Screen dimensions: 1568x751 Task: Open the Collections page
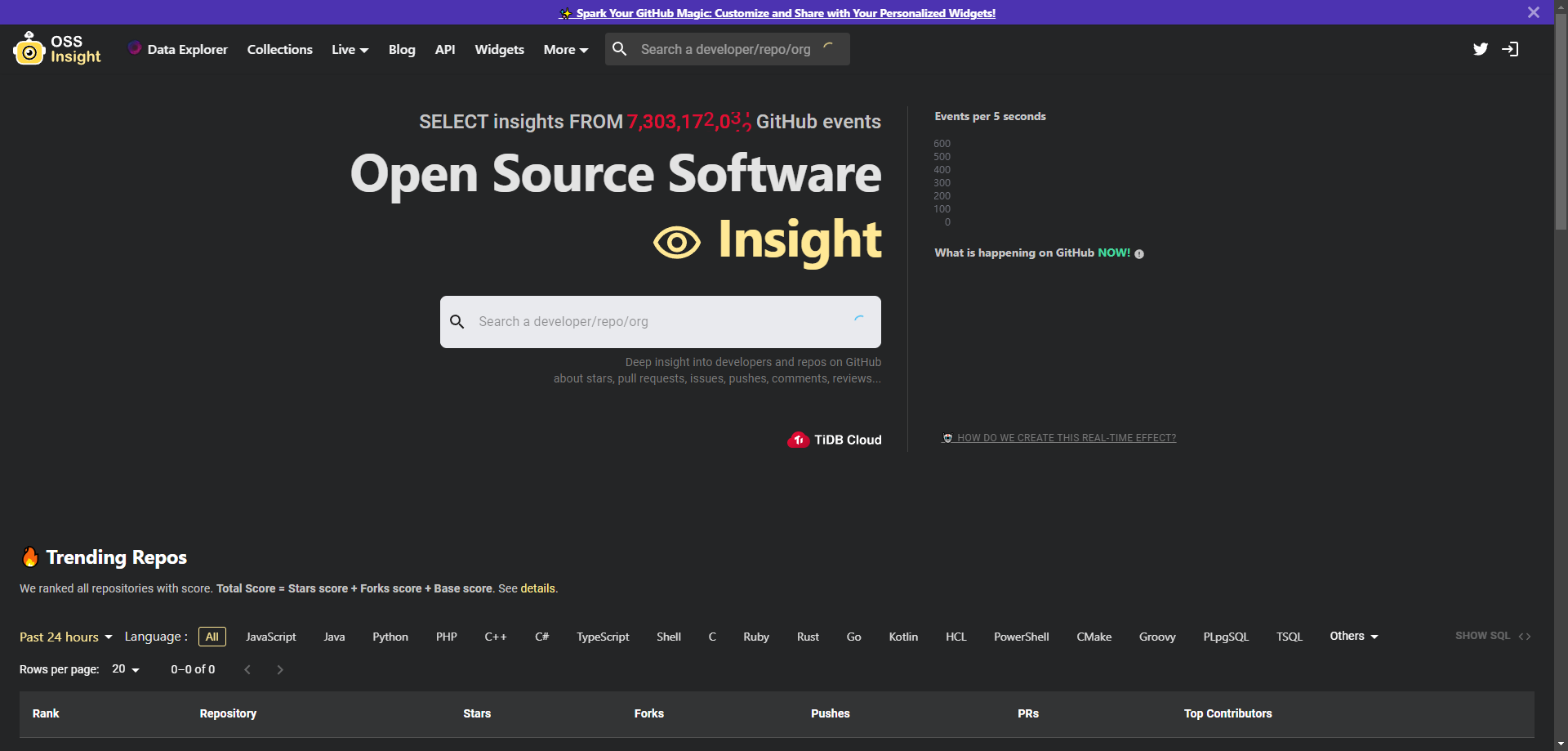coord(280,49)
